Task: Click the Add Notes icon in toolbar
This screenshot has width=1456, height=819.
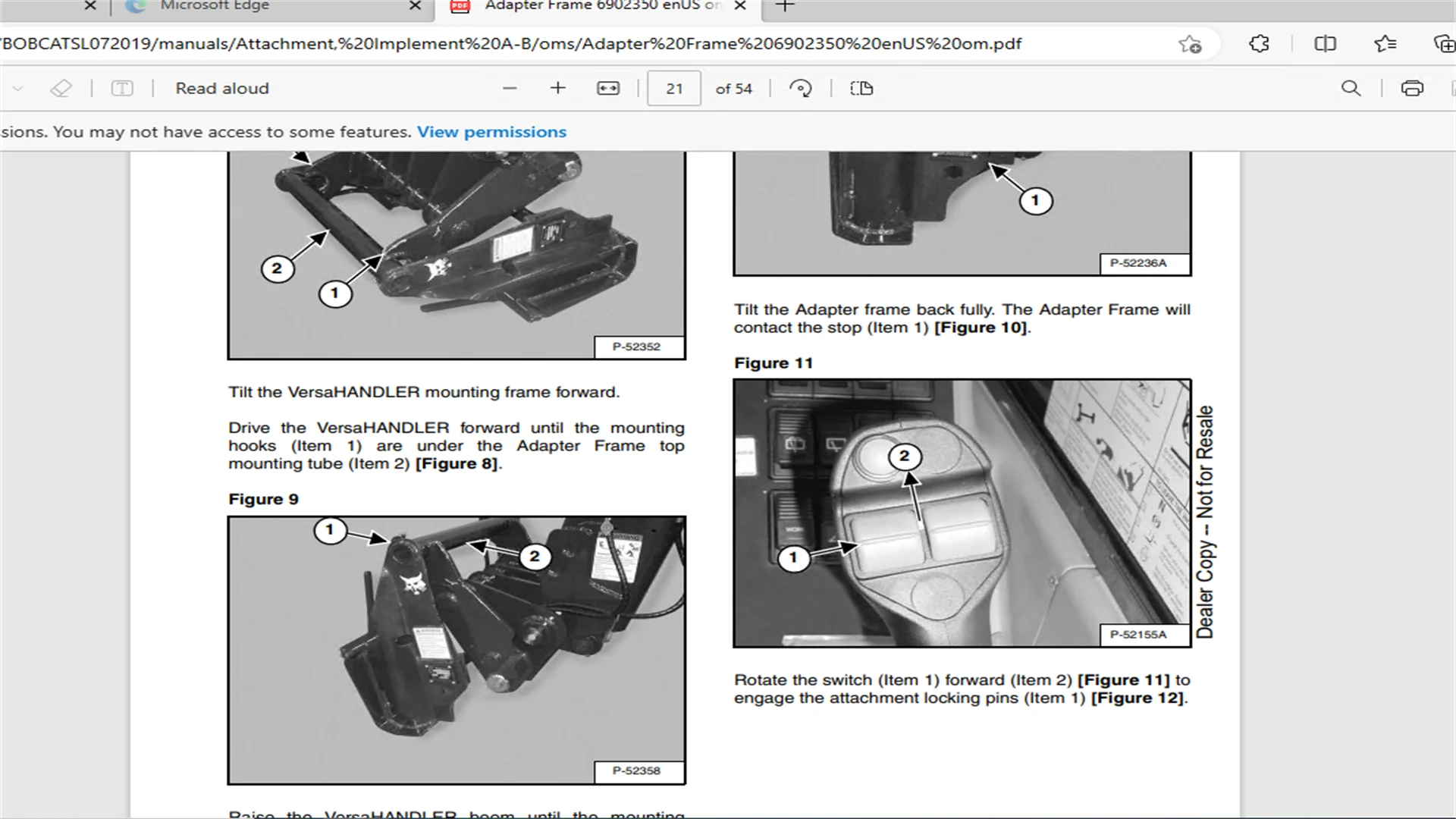Action: 121,88
